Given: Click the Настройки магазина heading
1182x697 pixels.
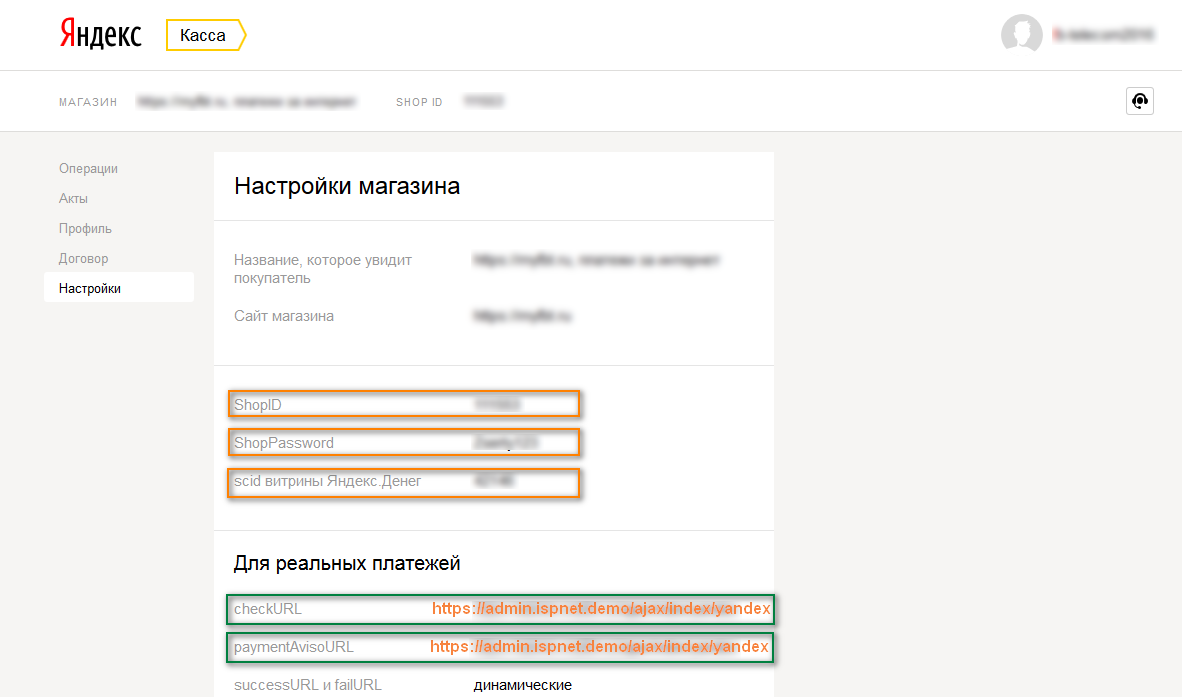Looking at the screenshot, I should coord(347,186).
